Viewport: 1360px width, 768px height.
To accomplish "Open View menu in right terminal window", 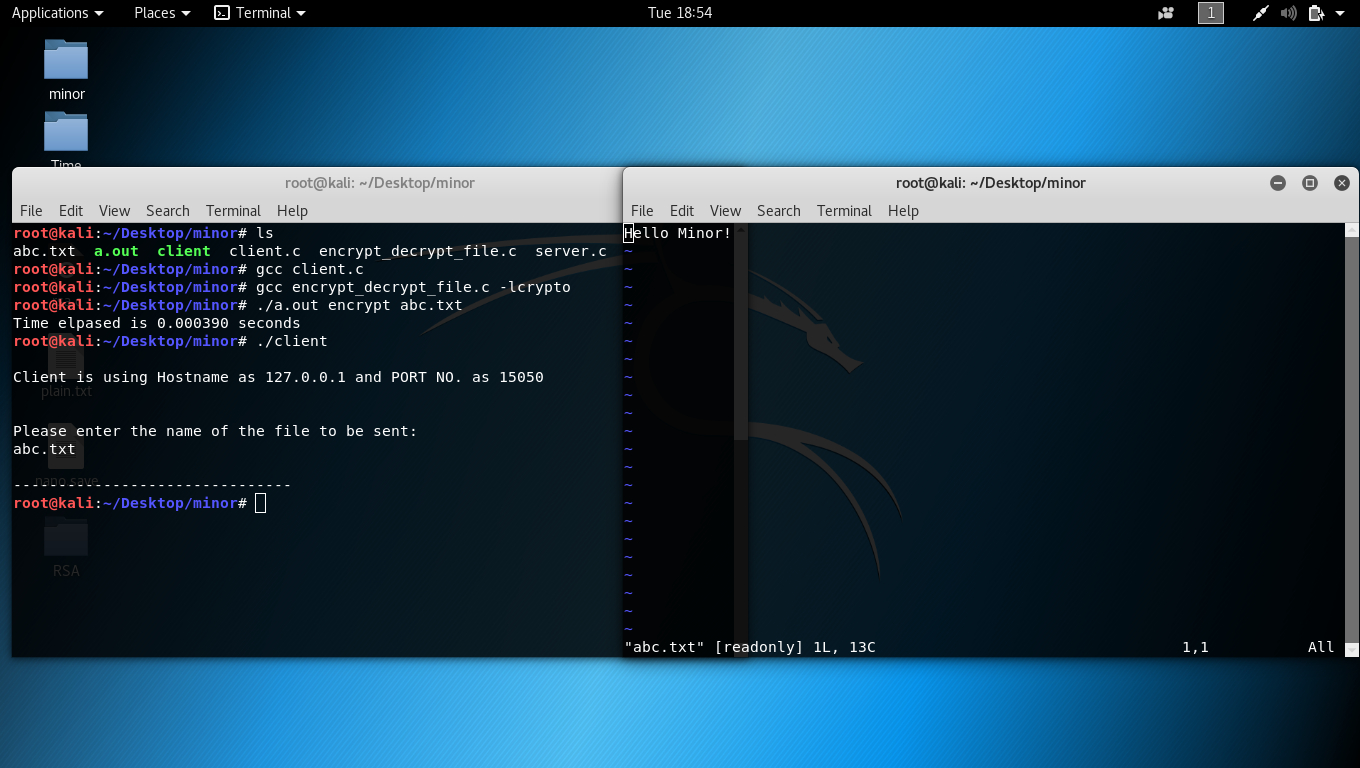I will (725, 210).
